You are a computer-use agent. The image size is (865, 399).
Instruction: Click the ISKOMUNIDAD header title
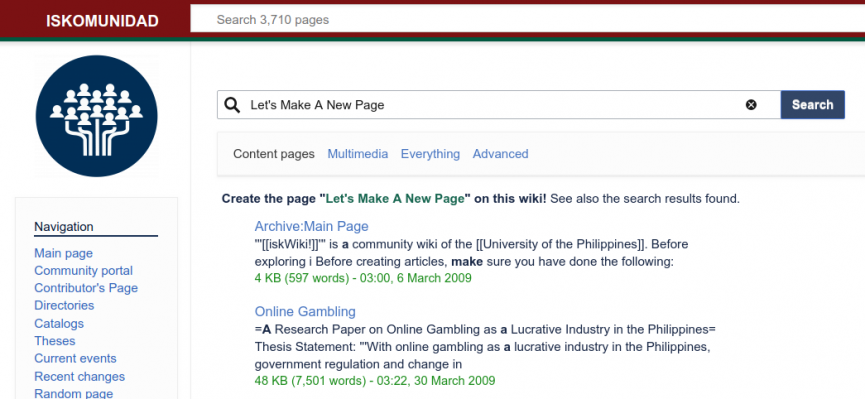tap(102, 21)
